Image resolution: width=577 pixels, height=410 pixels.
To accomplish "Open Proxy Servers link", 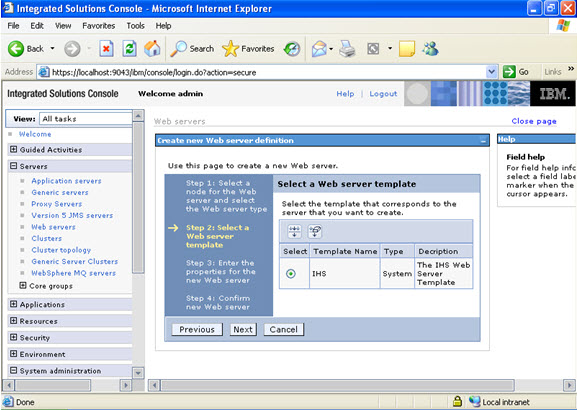I will (57, 204).
